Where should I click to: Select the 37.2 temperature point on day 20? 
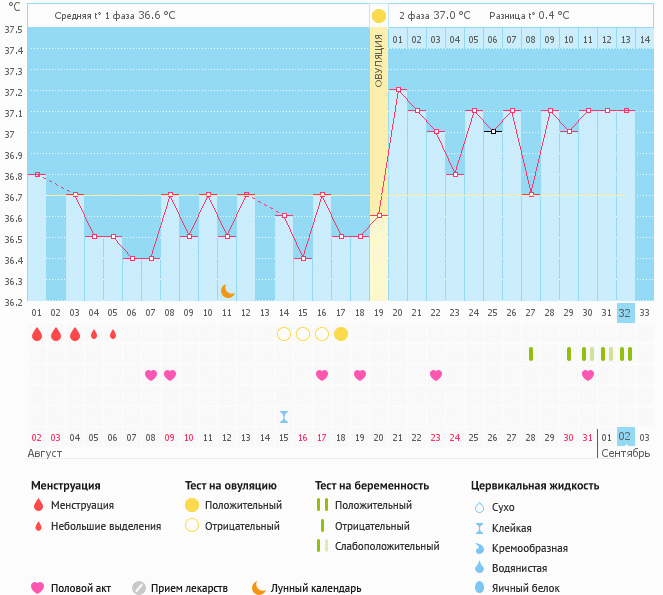point(398,89)
